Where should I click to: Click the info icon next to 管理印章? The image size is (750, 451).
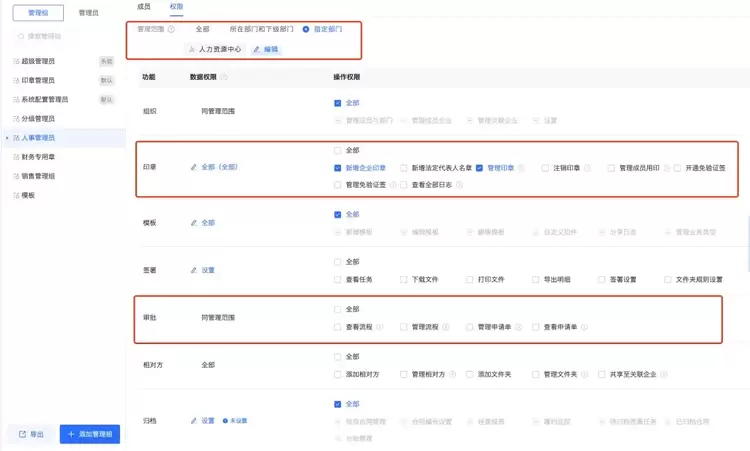(x=521, y=168)
